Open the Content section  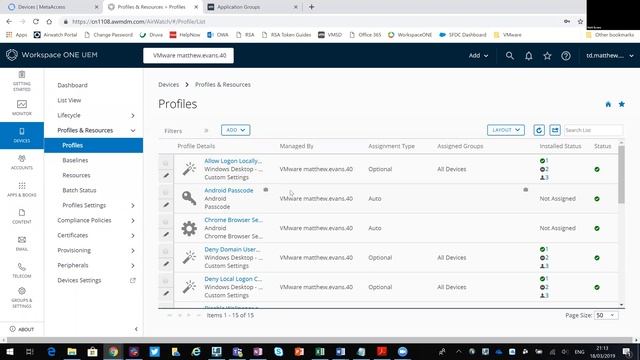point(22,216)
